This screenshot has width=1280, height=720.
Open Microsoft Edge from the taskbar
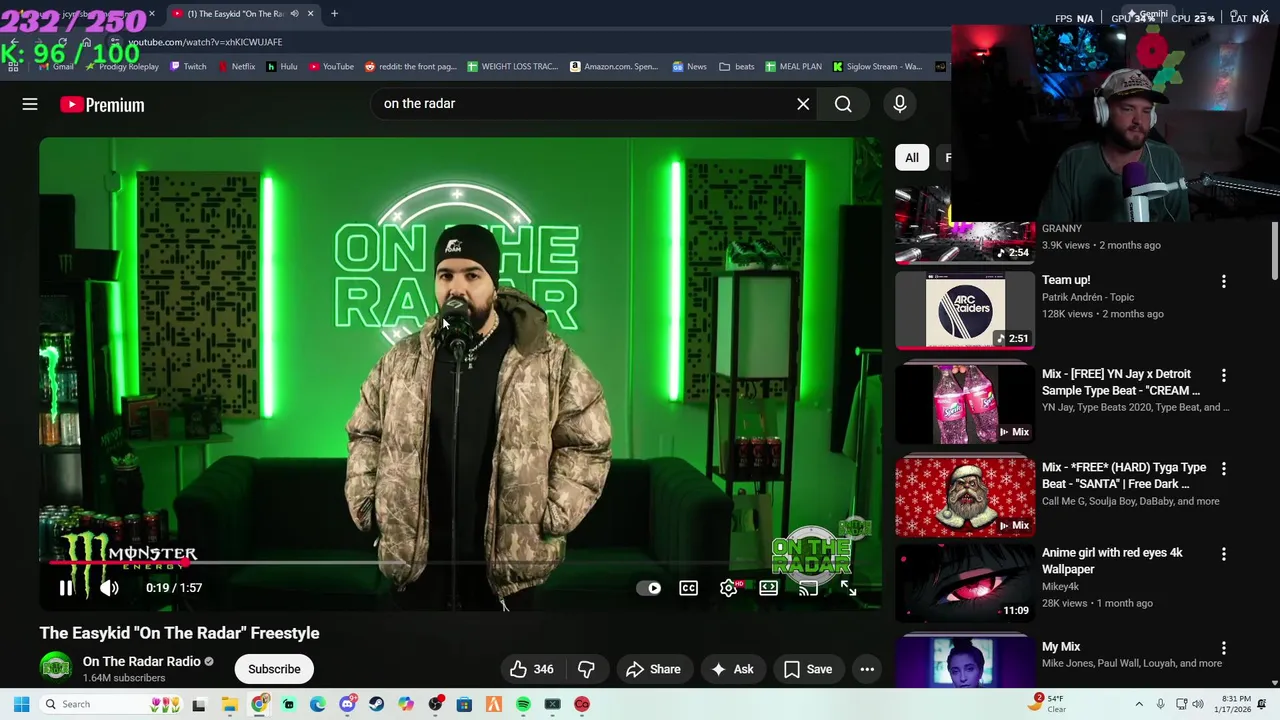[x=318, y=704]
